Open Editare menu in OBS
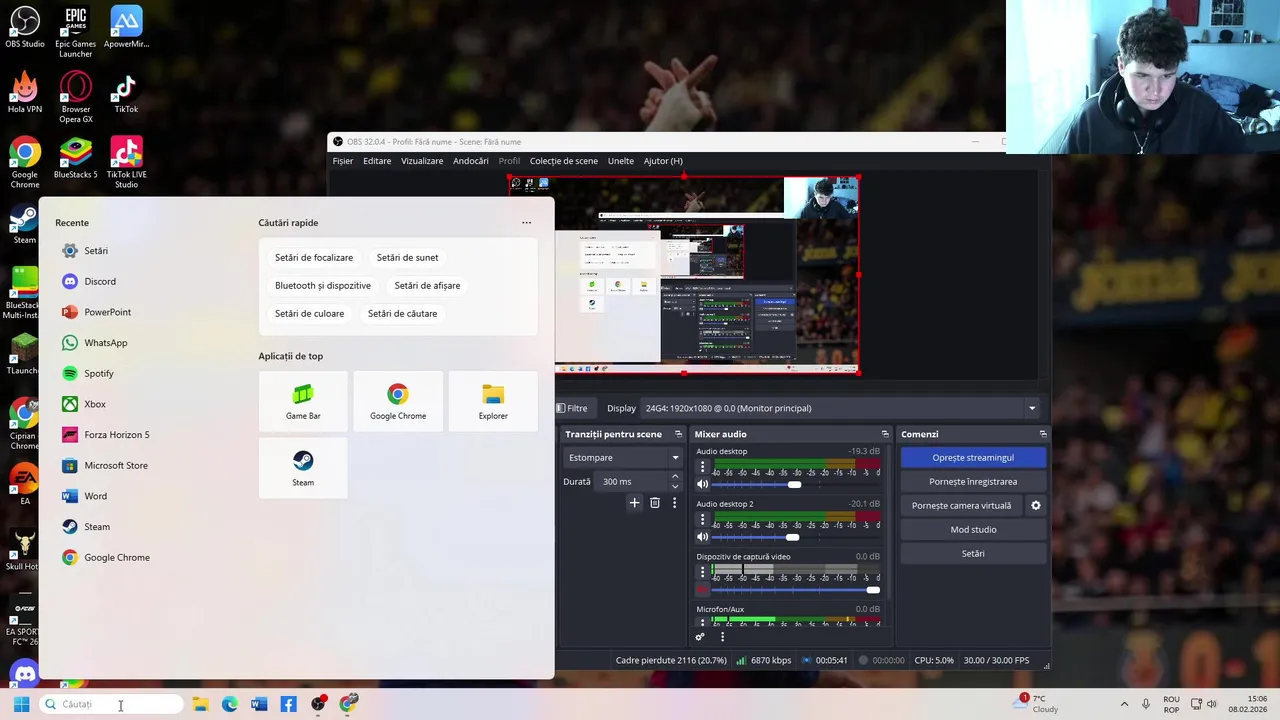1280x720 pixels. 377,161
